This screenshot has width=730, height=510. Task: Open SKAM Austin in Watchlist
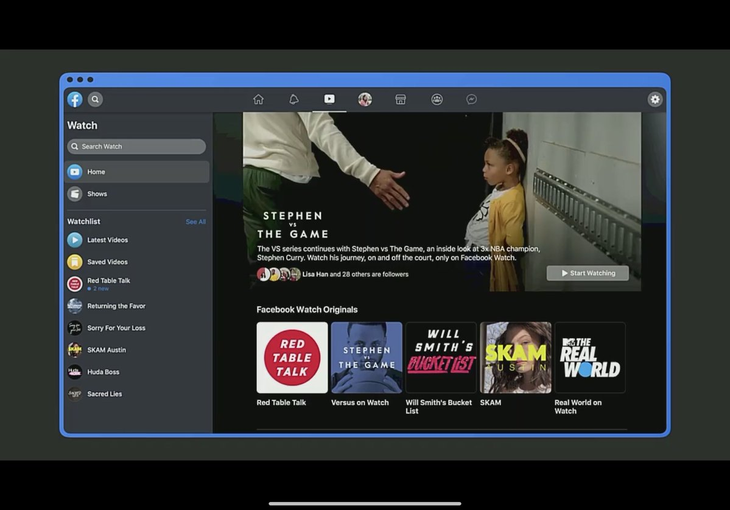[x=137, y=350]
